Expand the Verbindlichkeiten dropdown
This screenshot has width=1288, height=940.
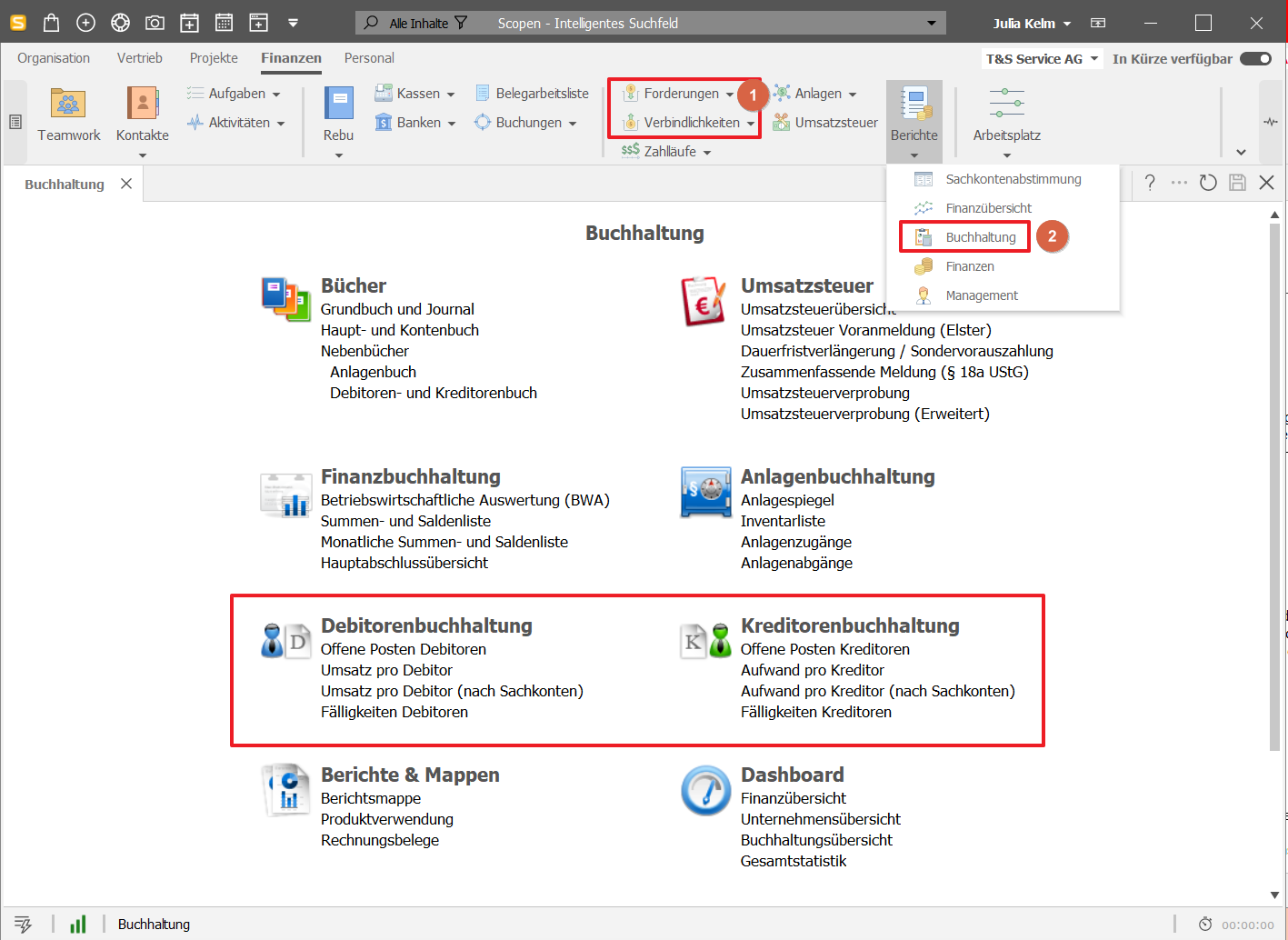tap(751, 123)
